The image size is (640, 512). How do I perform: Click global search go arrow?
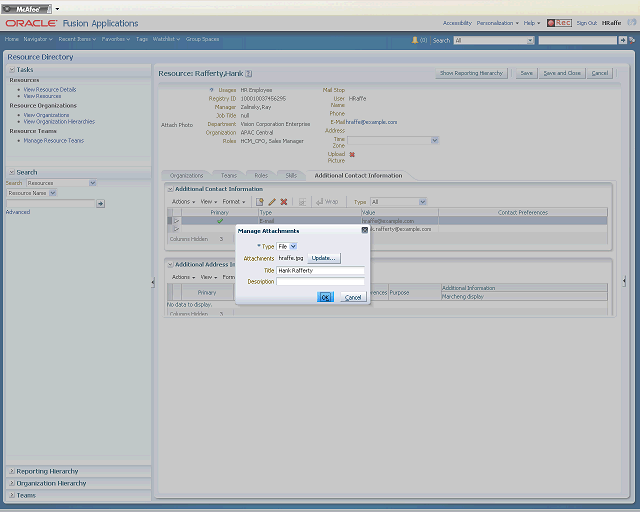tap(622, 40)
